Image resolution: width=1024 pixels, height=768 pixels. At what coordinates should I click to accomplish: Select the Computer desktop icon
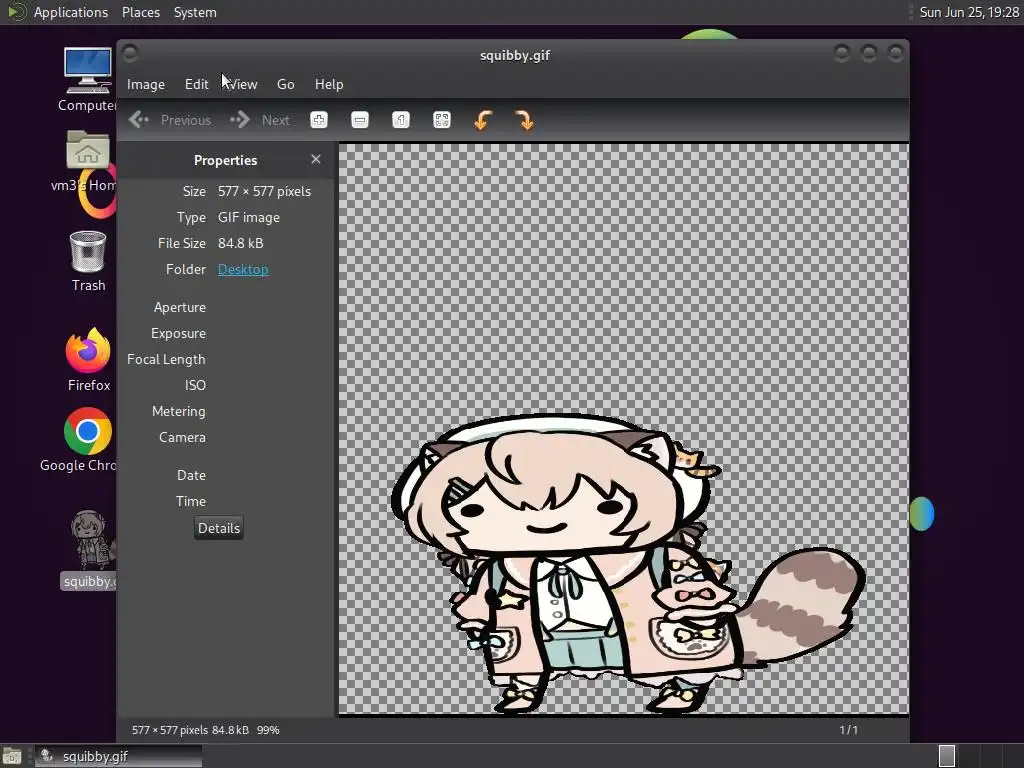[88, 79]
